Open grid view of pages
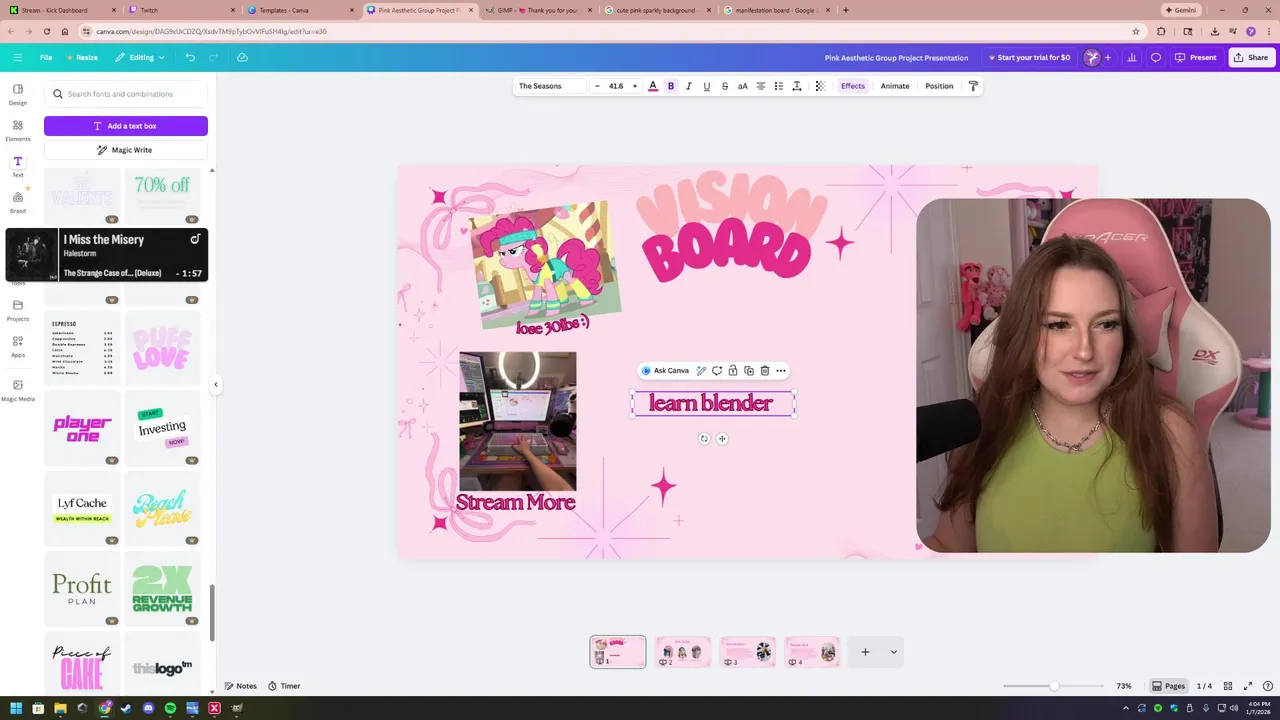 coord(1228,686)
